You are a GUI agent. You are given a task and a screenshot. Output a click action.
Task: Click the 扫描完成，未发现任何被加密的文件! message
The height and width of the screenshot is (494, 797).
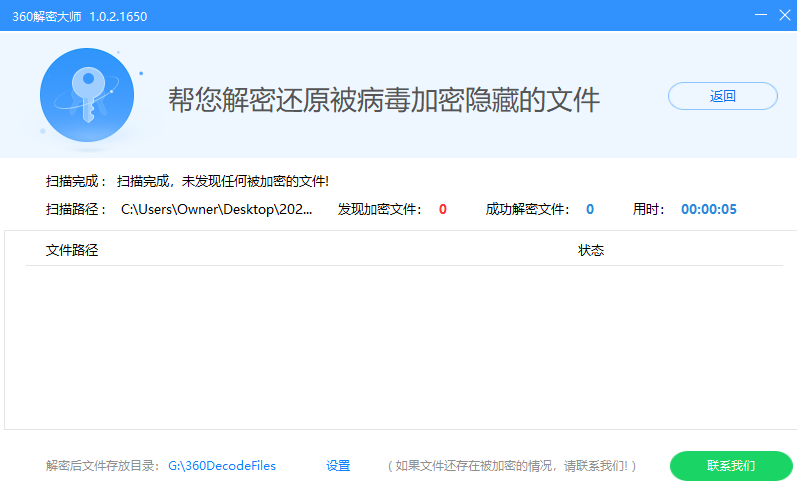click(223, 181)
